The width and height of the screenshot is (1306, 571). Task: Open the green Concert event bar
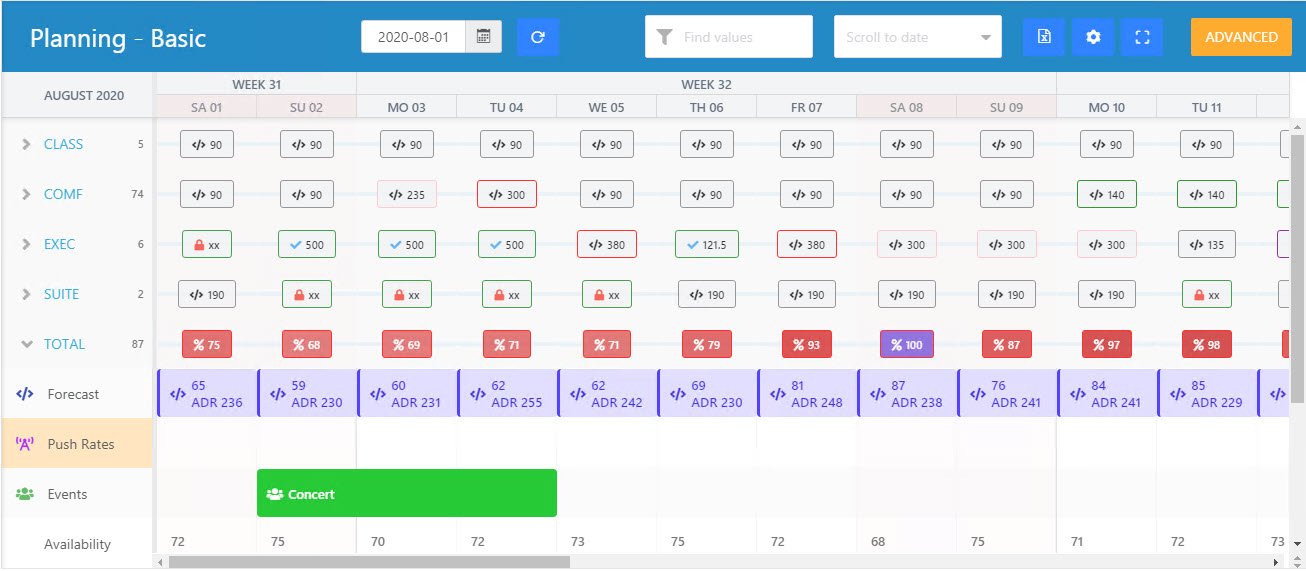coord(406,494)
